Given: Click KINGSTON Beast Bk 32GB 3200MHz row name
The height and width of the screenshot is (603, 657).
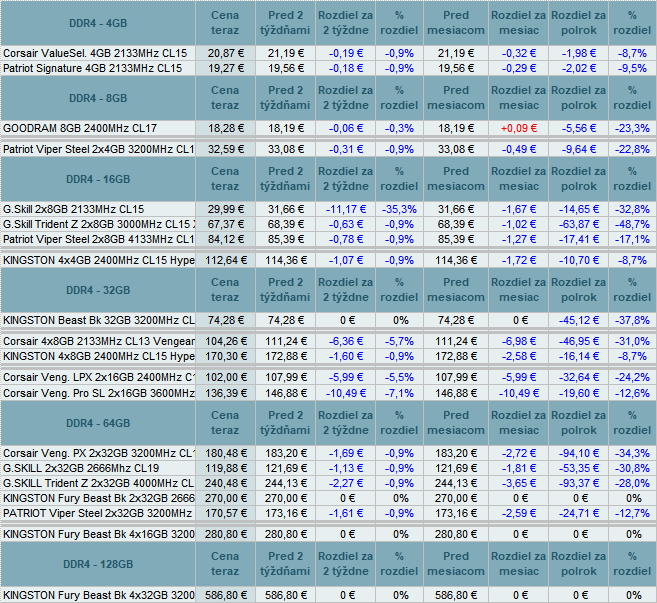Looking at the screenshot, I should [x=98, y=320].
